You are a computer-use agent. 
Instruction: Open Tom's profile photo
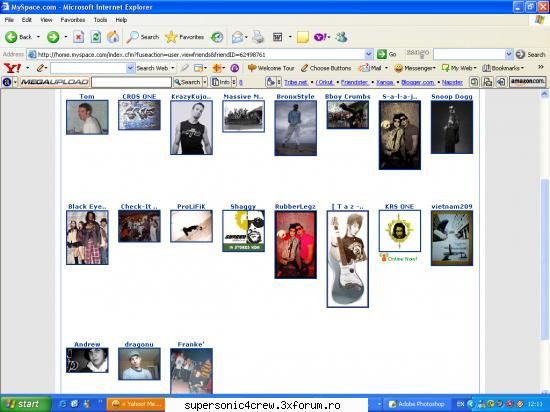coord(87,117)
